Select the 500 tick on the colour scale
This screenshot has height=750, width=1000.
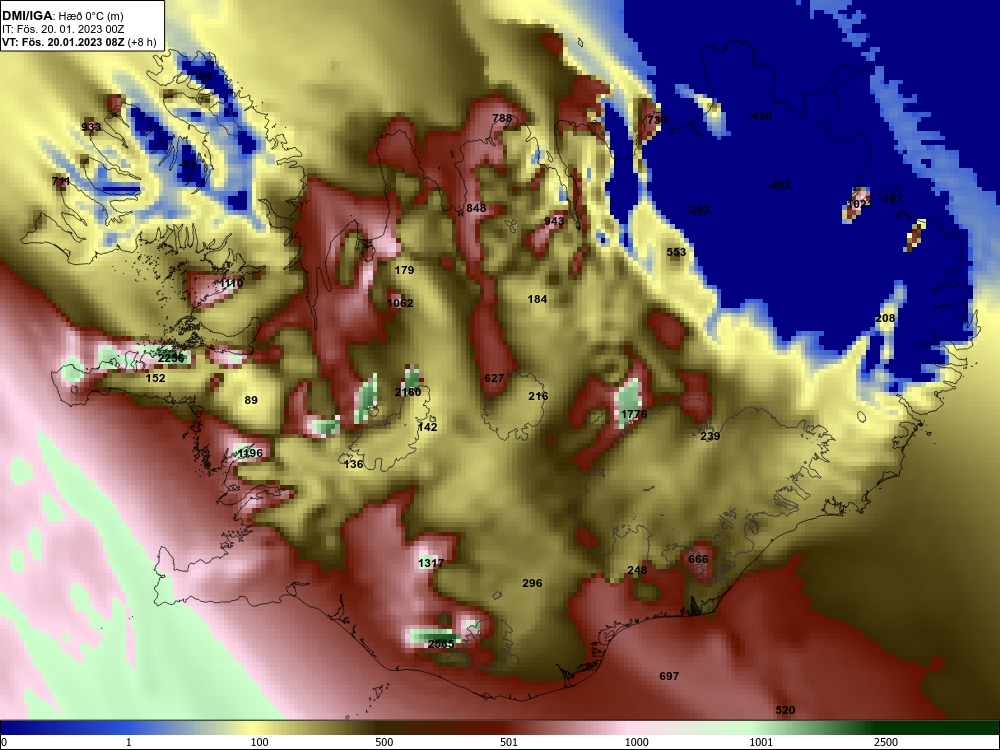tap(384, 742)
